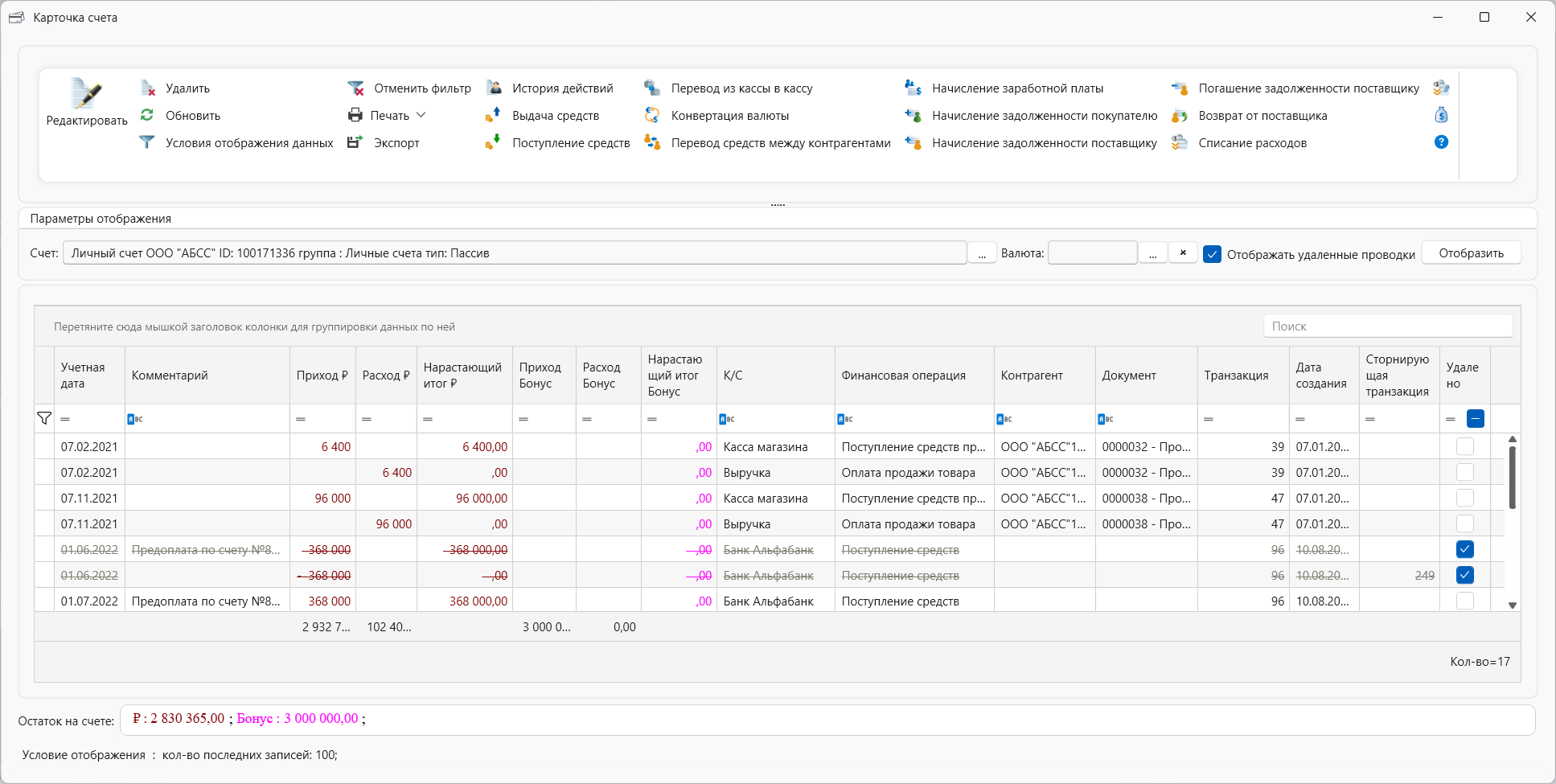
Task: Click Начисление задолженности поставщику icon
Action: [x=913, y=142]
